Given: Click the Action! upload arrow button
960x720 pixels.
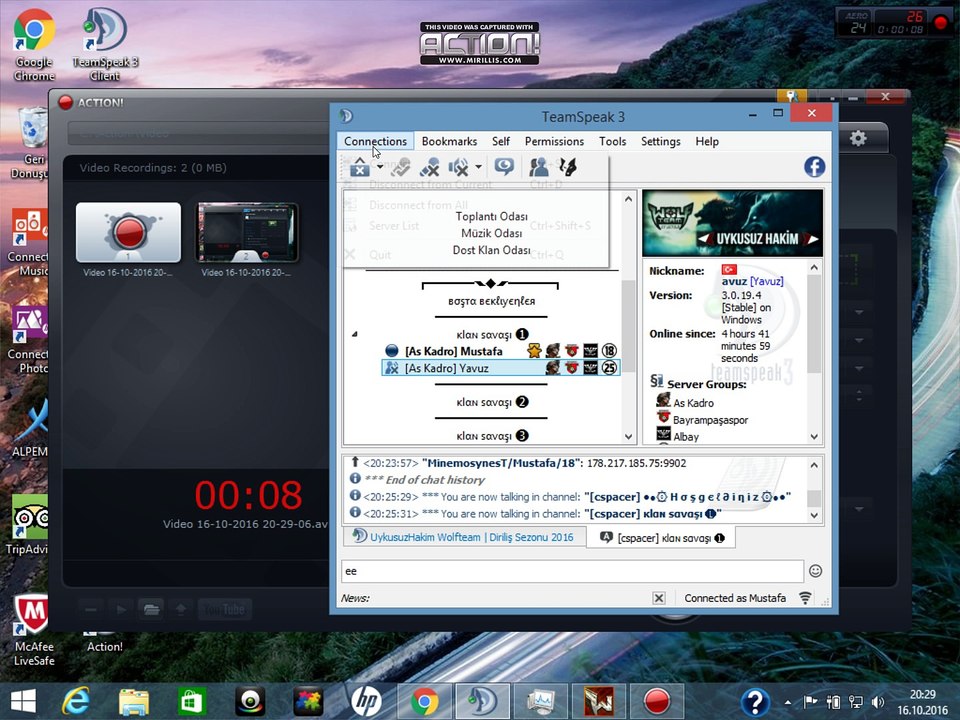Looking at the screenshot, I should 181,609.
